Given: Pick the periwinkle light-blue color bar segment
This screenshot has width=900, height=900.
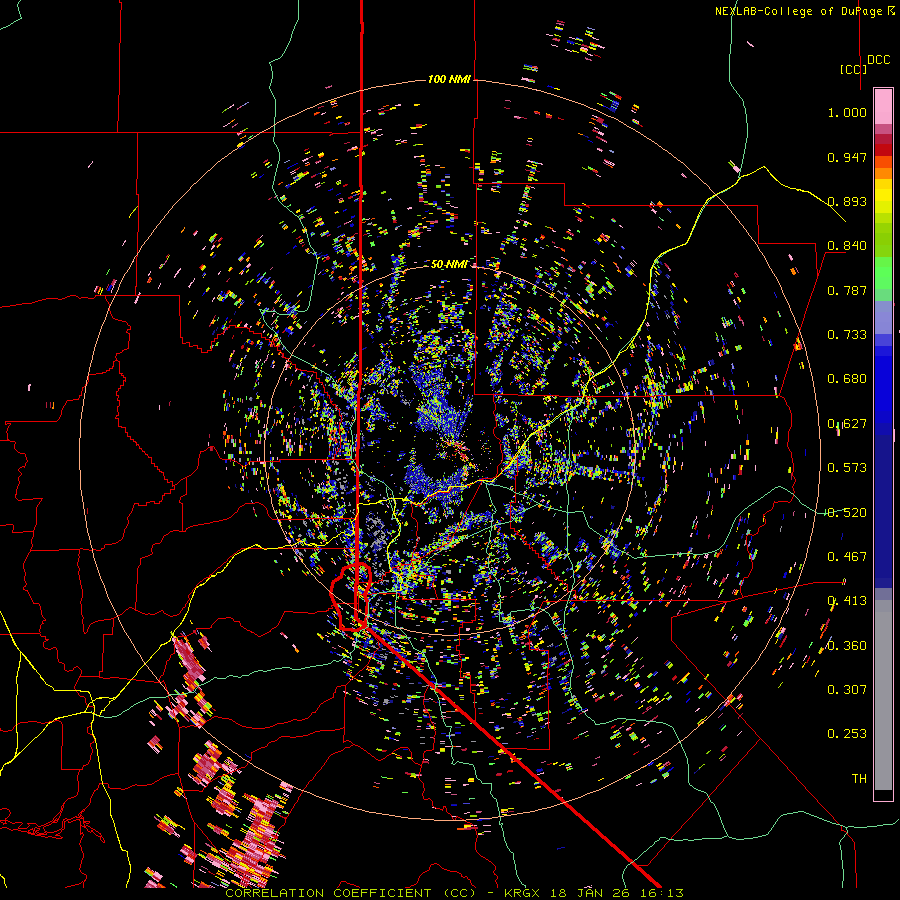Looking at the screenshot, I should [883, 317].
